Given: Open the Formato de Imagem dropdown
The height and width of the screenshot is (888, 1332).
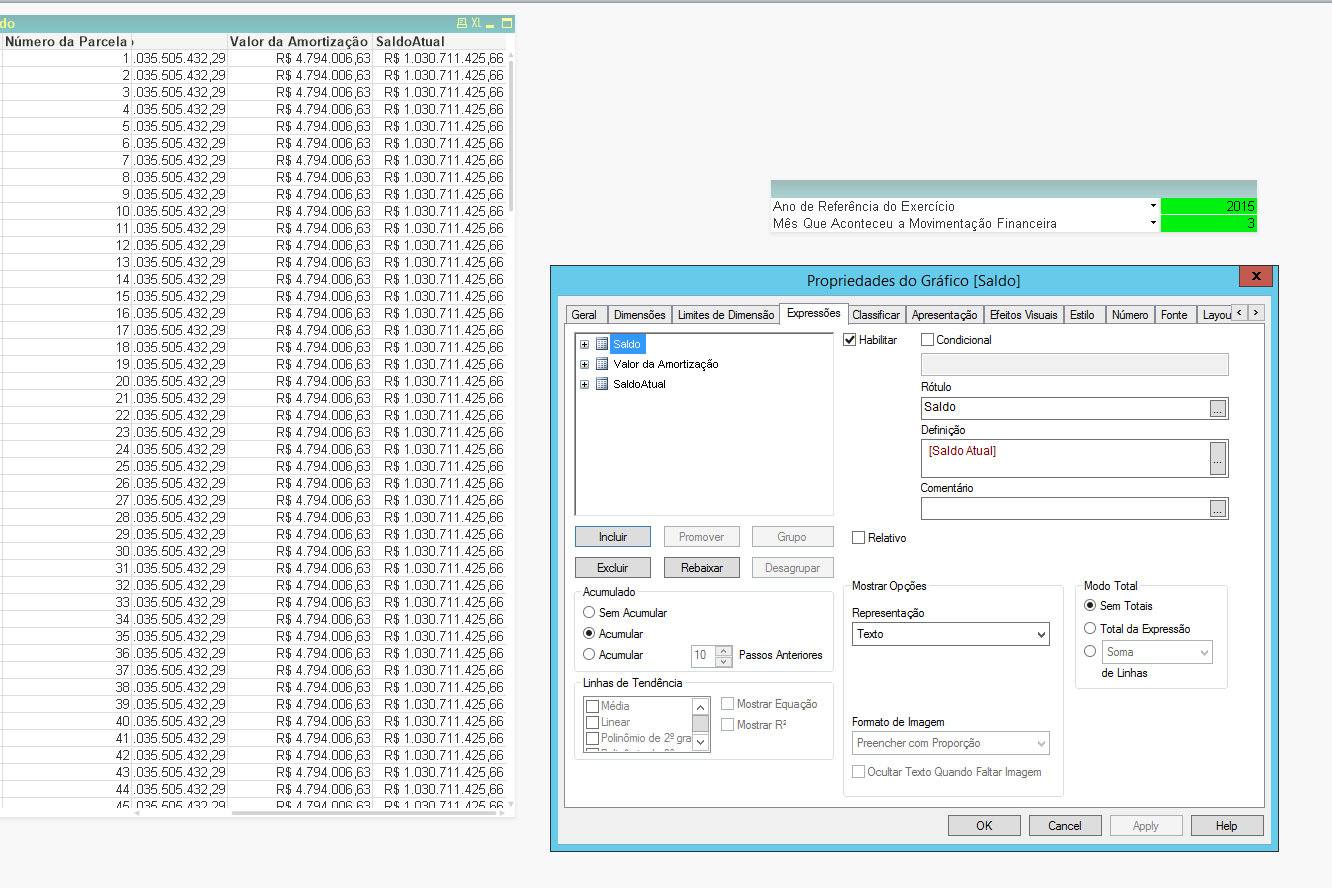Looking at the screenshot, I should (x=951, y=743).
